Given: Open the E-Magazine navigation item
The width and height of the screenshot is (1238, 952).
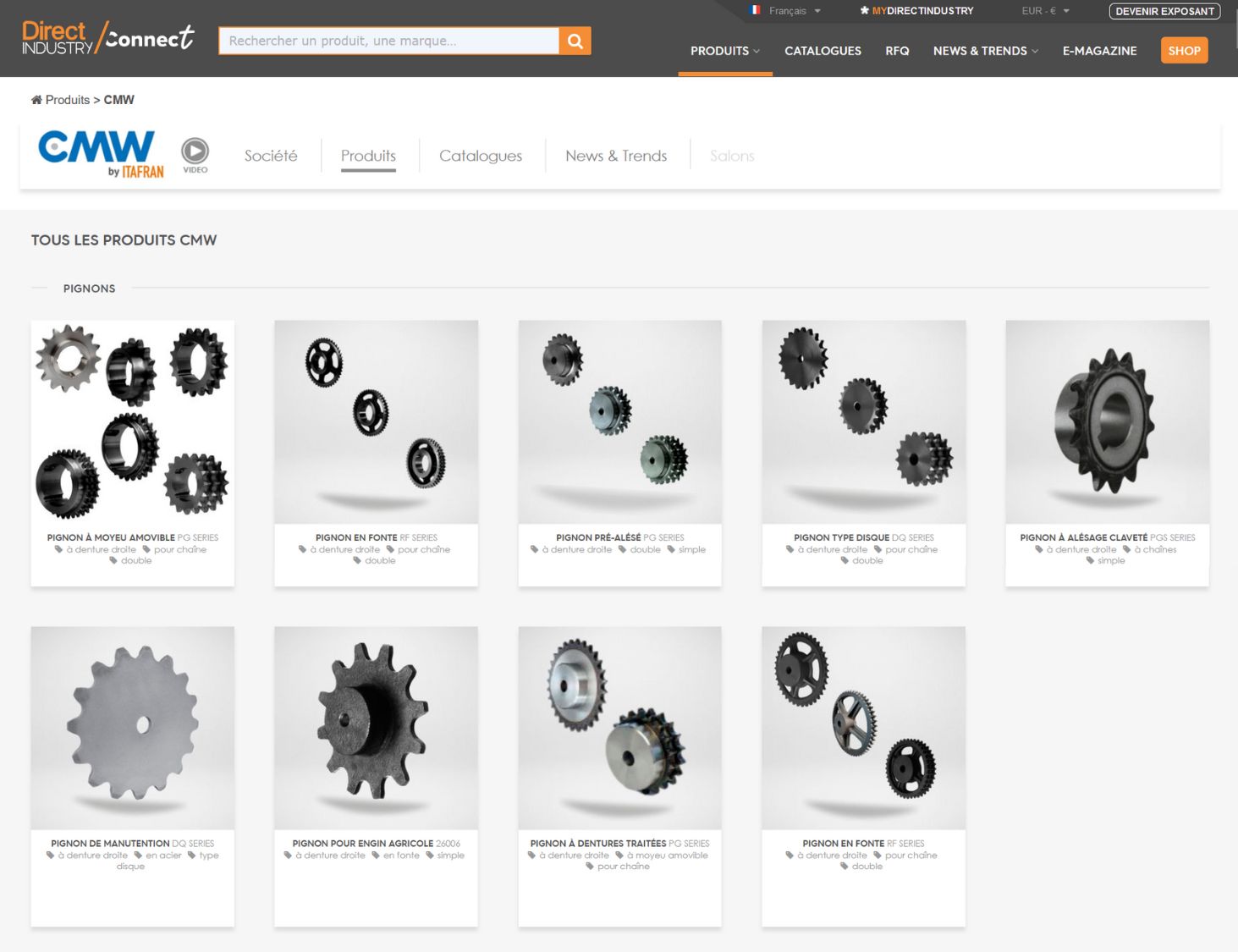Looking at the screenshot, I should [x=1099, y=51].
